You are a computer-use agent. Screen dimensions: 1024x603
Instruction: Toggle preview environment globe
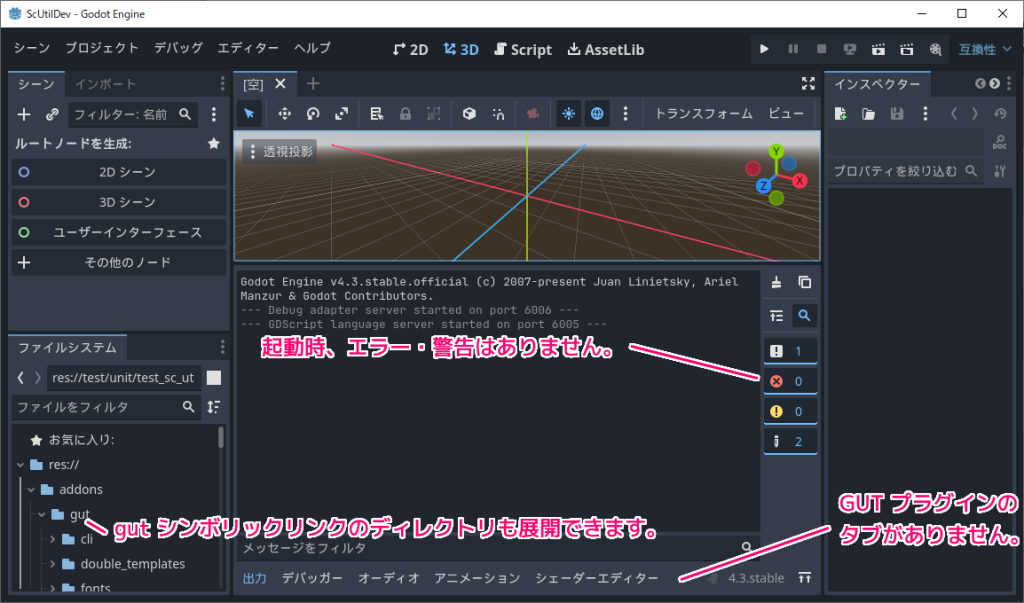(x=597, y=114)
